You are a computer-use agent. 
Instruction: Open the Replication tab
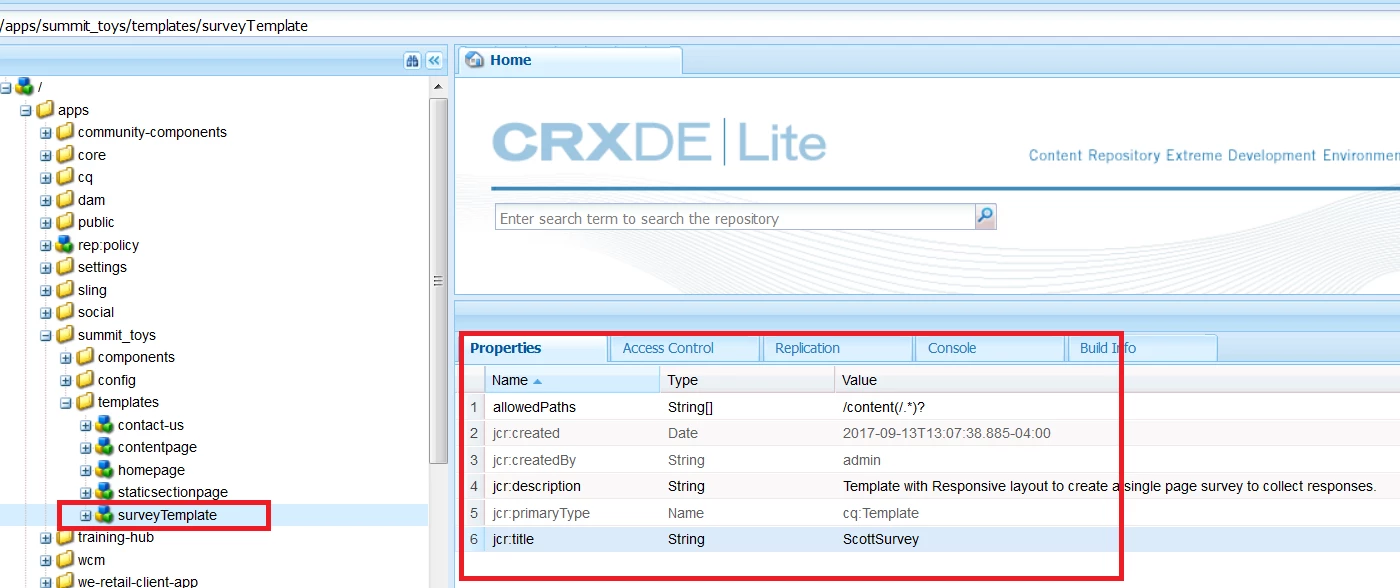(837, 348)
